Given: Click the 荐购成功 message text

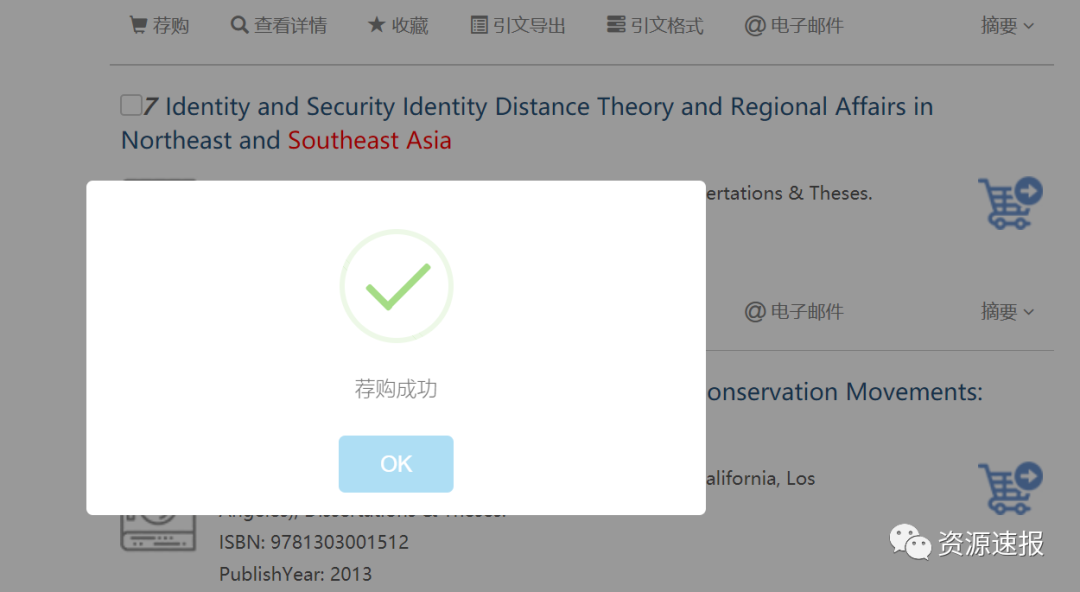Looking at the screenshot, I should [x=396, y=389].
